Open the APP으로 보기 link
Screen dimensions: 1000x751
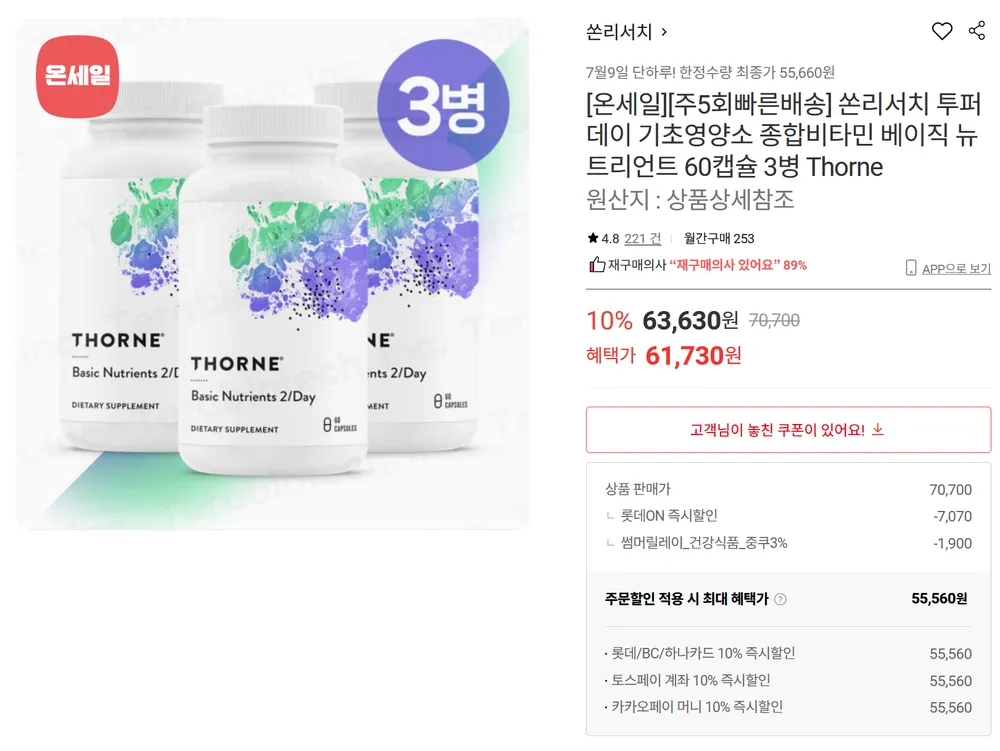click(x=956, y=269)
